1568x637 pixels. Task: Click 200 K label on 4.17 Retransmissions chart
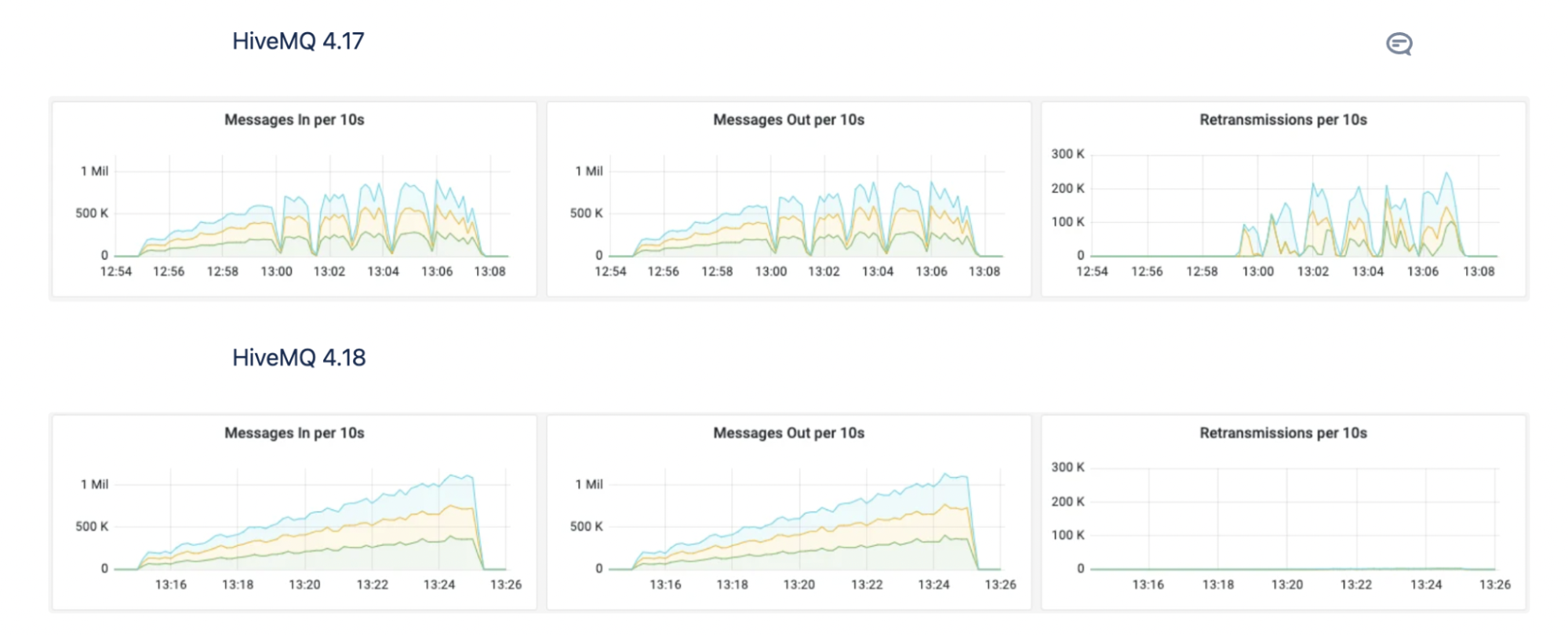click(x=1068, y=188)
